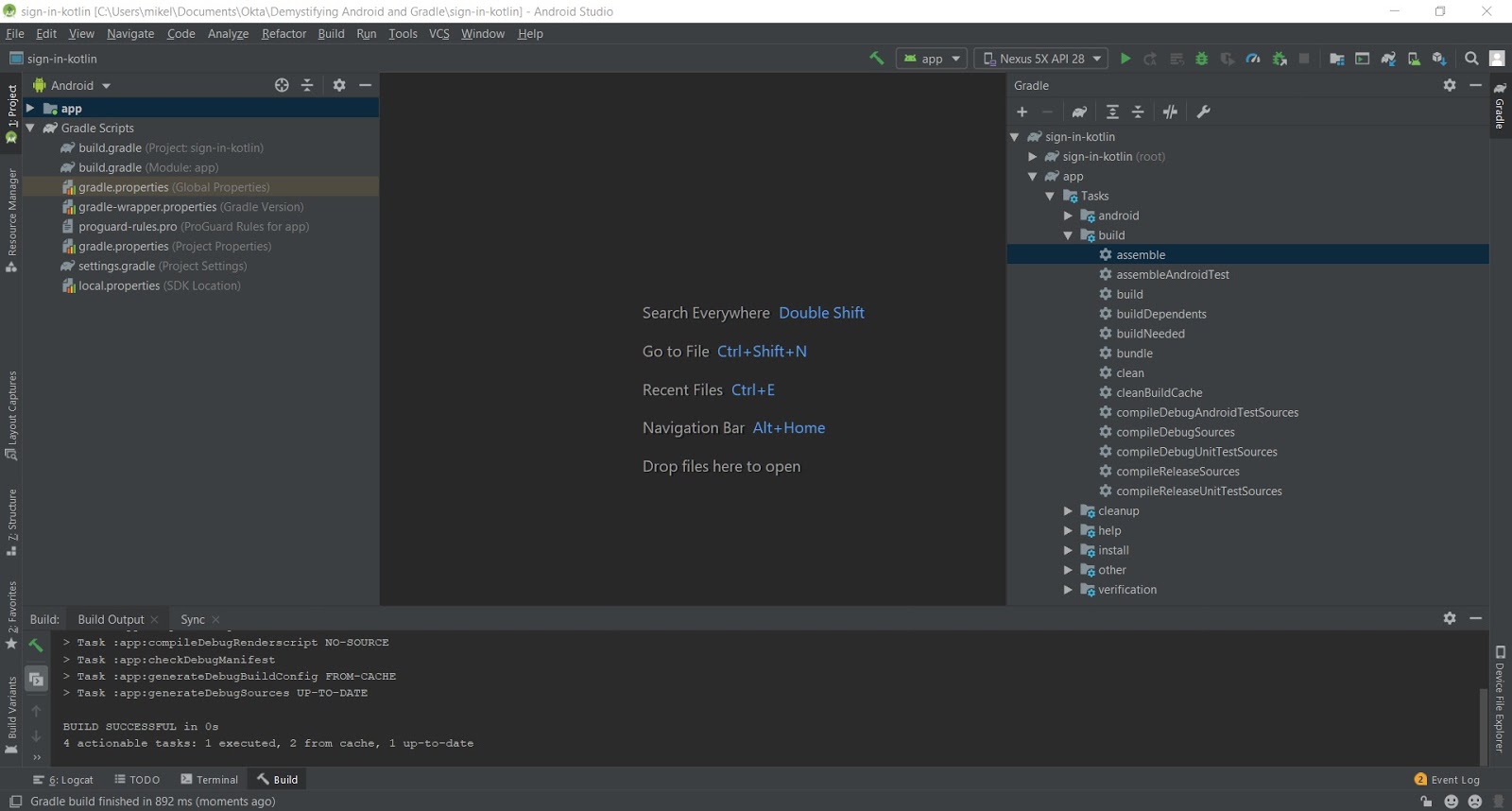The width and height of the screenshot is (1512, 811).
Task: Click the Make Project hammer icon
Action: (876, 59)
